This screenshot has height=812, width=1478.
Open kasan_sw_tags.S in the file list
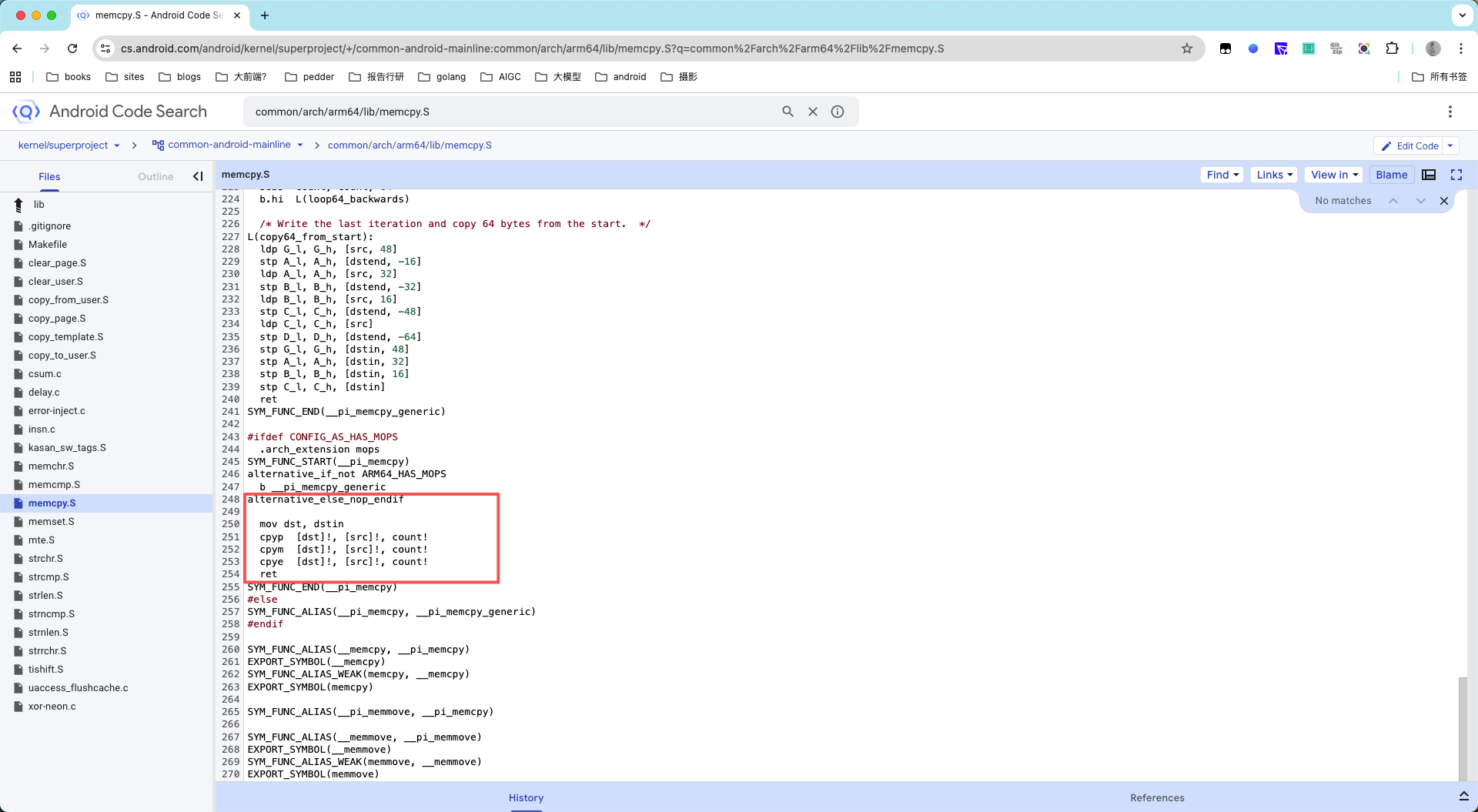67,448
